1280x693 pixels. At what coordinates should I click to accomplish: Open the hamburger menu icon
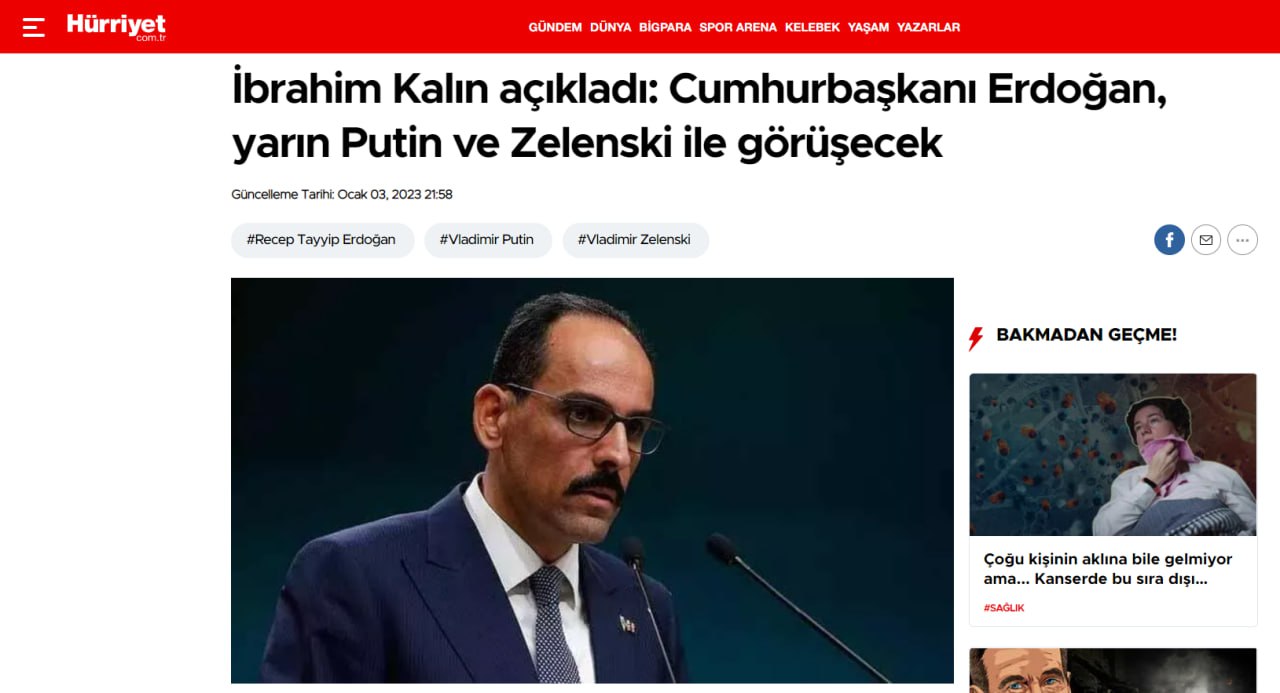(34, 27)
